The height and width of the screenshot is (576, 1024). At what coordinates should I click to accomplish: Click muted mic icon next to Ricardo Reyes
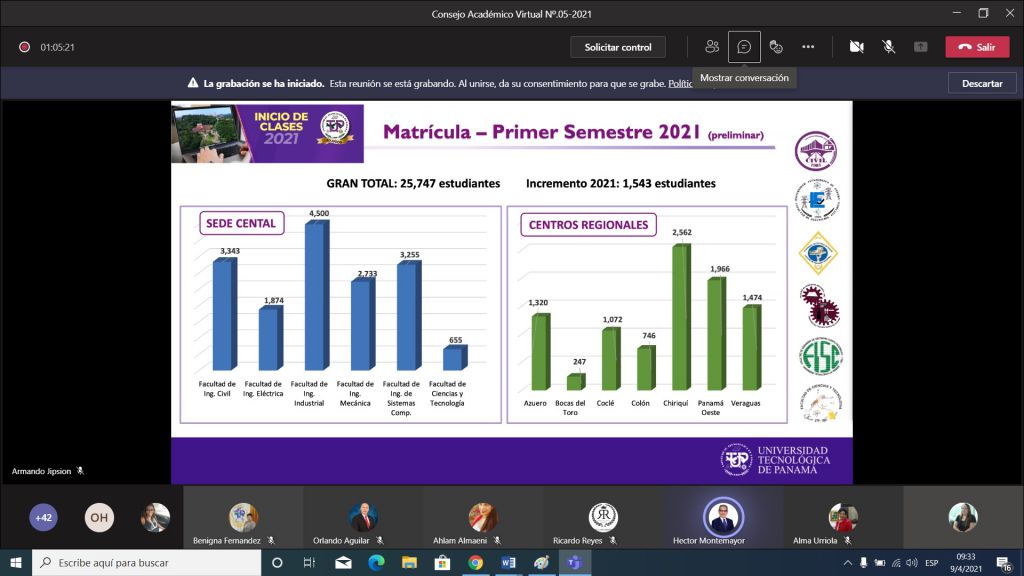point(613,541)
